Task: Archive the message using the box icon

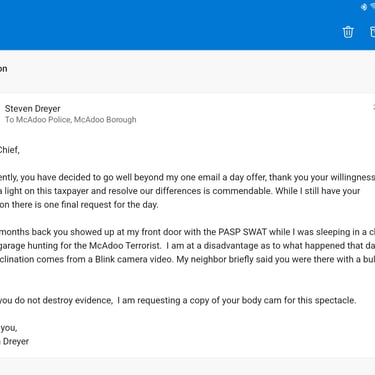Action: 372,32
